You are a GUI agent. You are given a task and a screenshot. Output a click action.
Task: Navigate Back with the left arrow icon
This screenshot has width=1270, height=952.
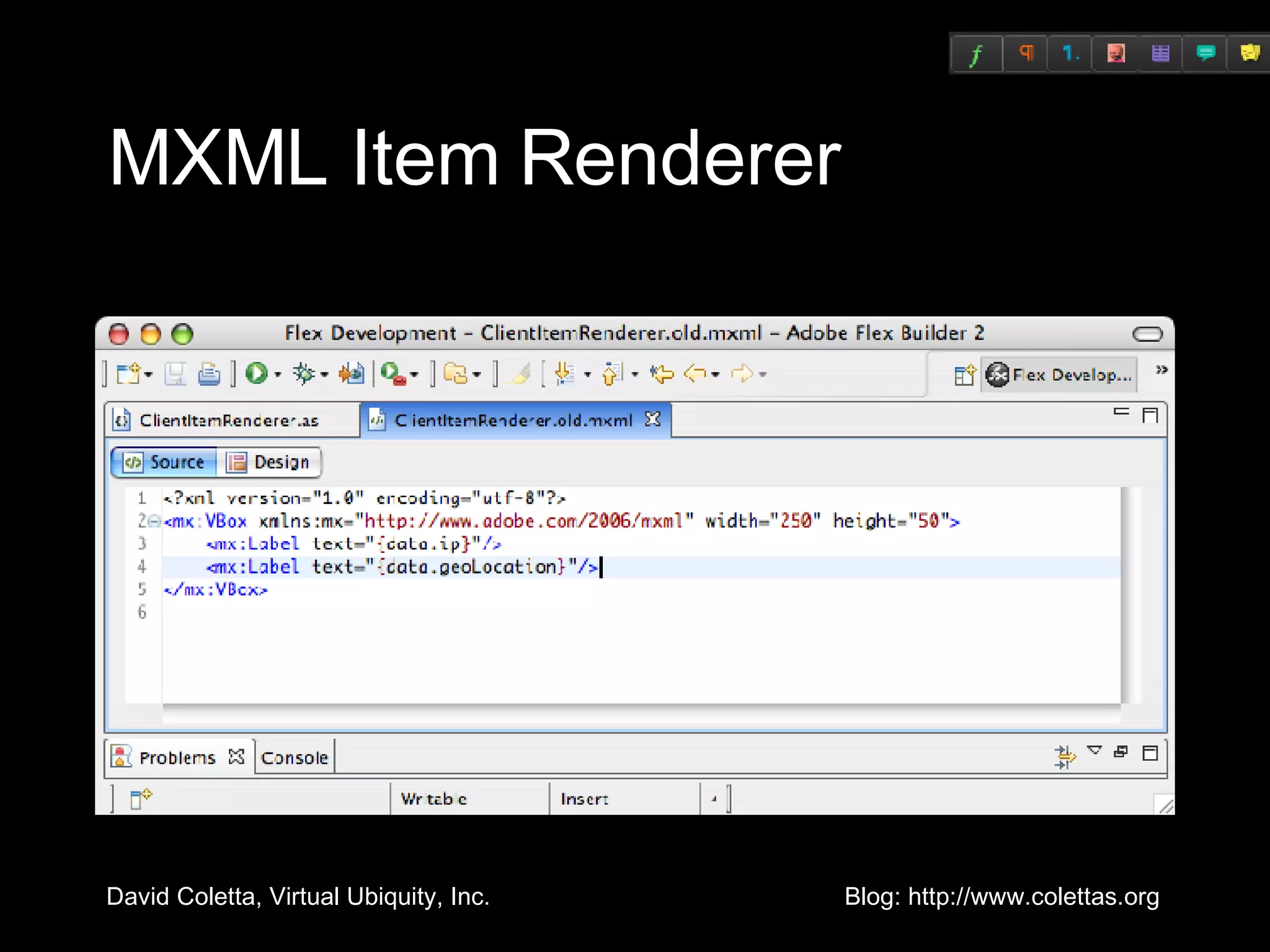[x=696, y=374]
